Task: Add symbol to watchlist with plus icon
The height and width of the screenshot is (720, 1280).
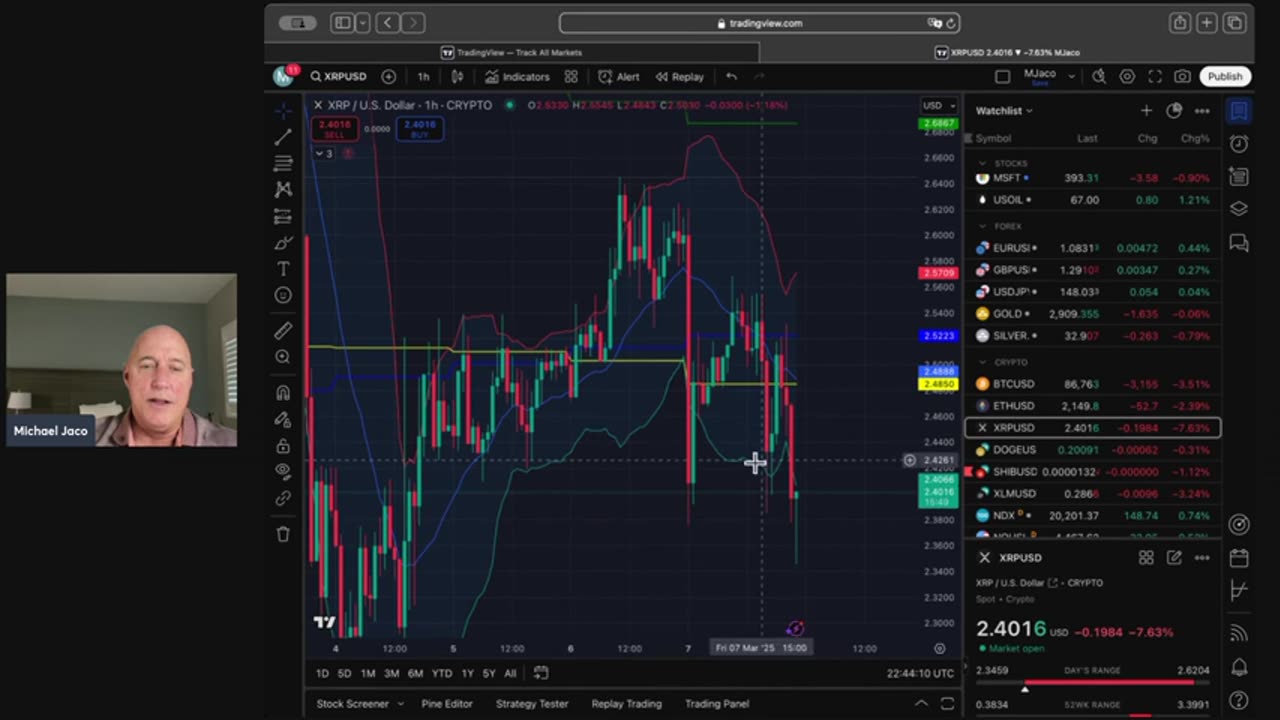Action: [x=1146, y=111]
